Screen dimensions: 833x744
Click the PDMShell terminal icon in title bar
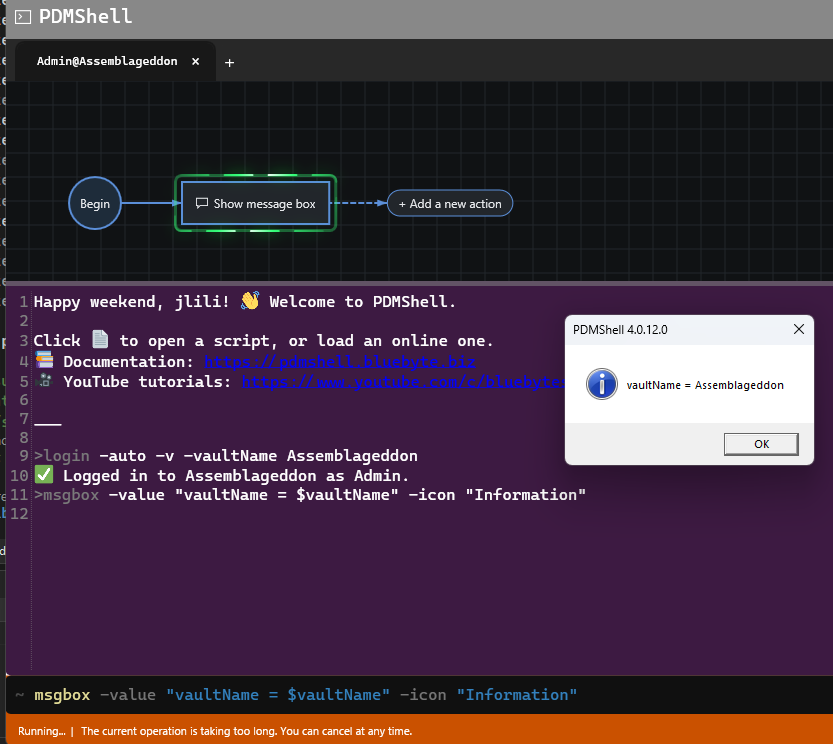23,17
